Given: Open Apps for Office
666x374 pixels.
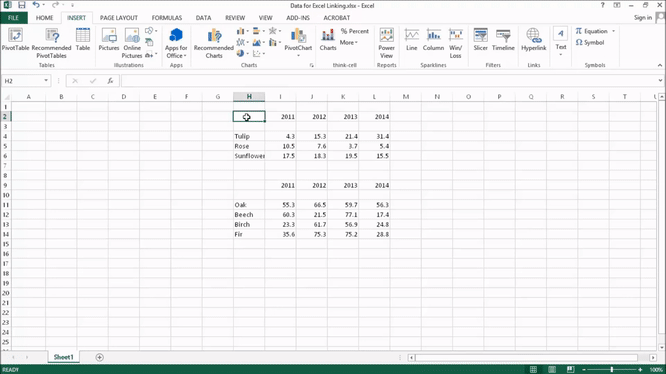Looking at the screenshot, I should coord(176,43).
